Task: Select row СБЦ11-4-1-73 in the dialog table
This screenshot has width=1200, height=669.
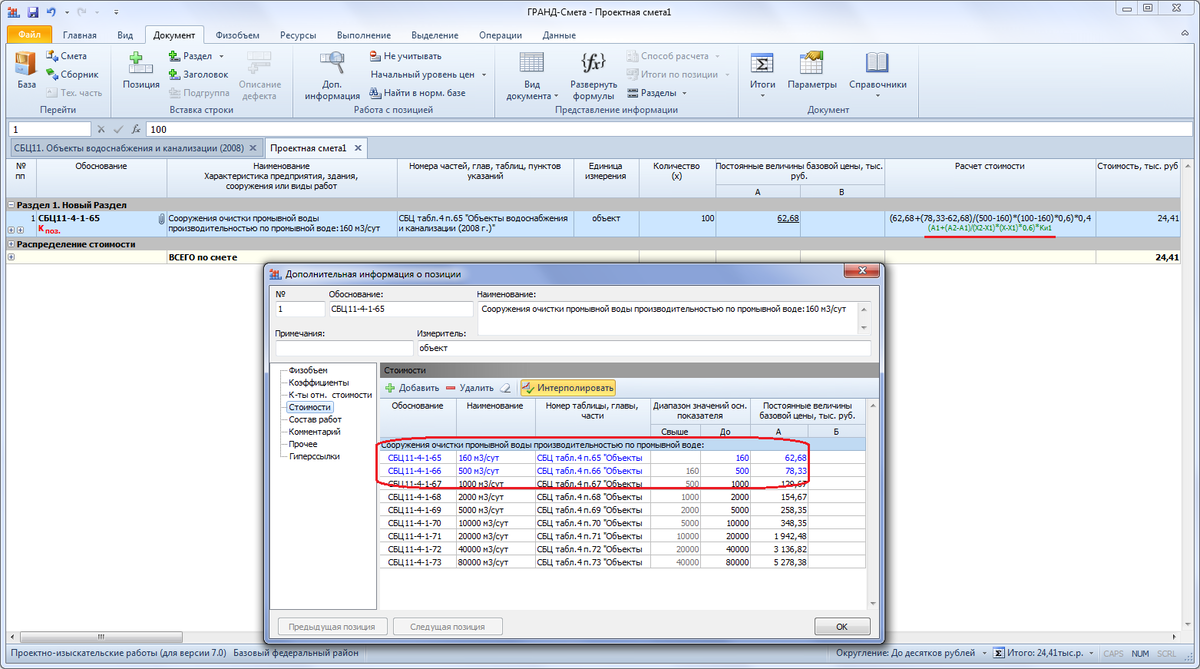Action: [622, 562]
